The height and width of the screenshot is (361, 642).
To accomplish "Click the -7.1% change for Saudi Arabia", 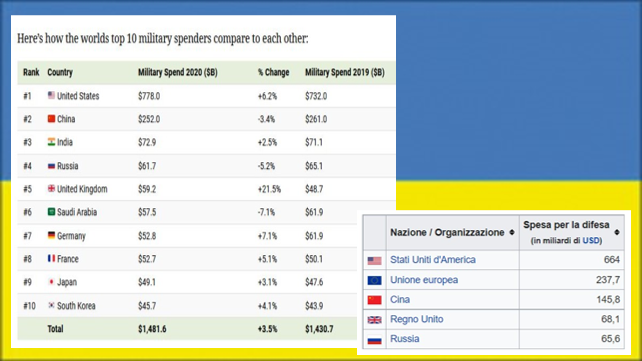I will [x=266, y=213].
